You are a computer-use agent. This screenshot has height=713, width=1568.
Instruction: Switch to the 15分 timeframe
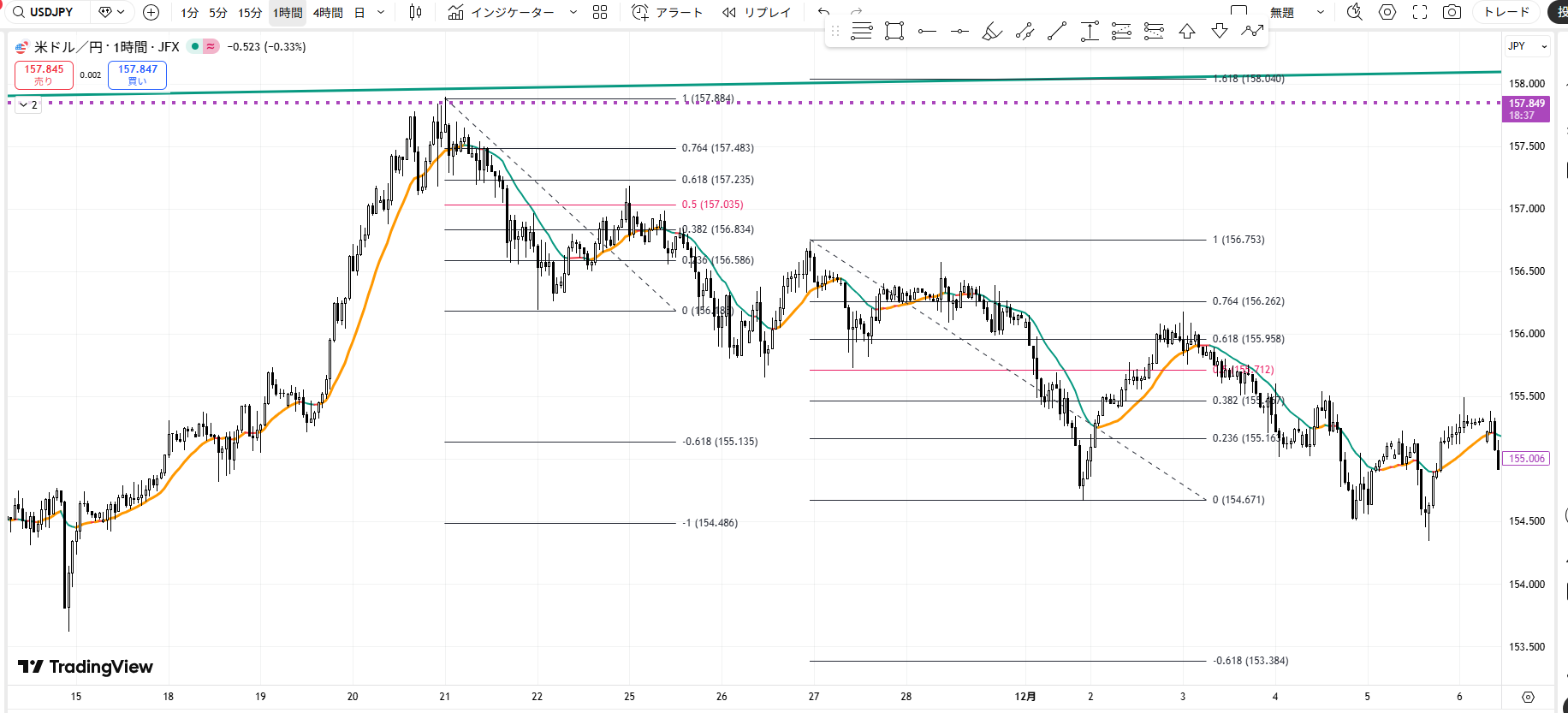click(x=250, y=13)
